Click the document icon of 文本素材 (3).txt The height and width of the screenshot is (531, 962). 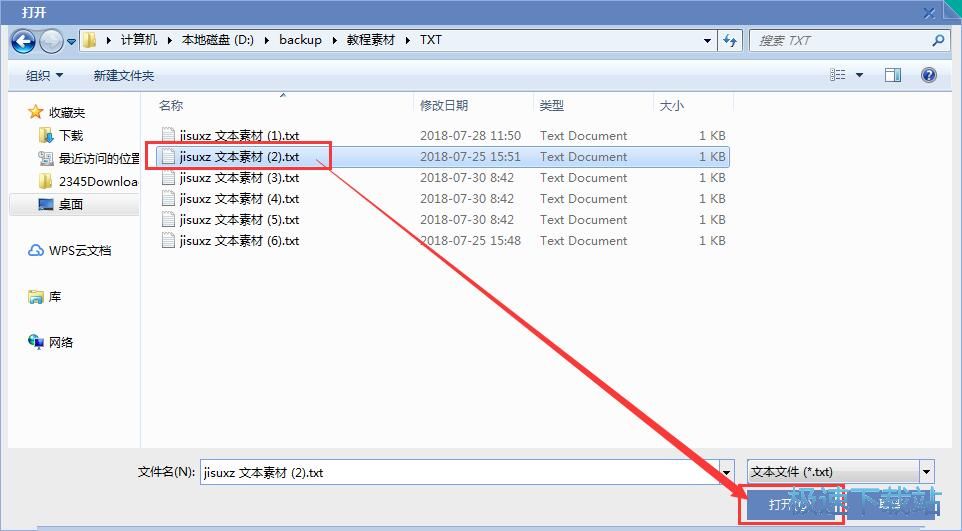coord(168,177)
